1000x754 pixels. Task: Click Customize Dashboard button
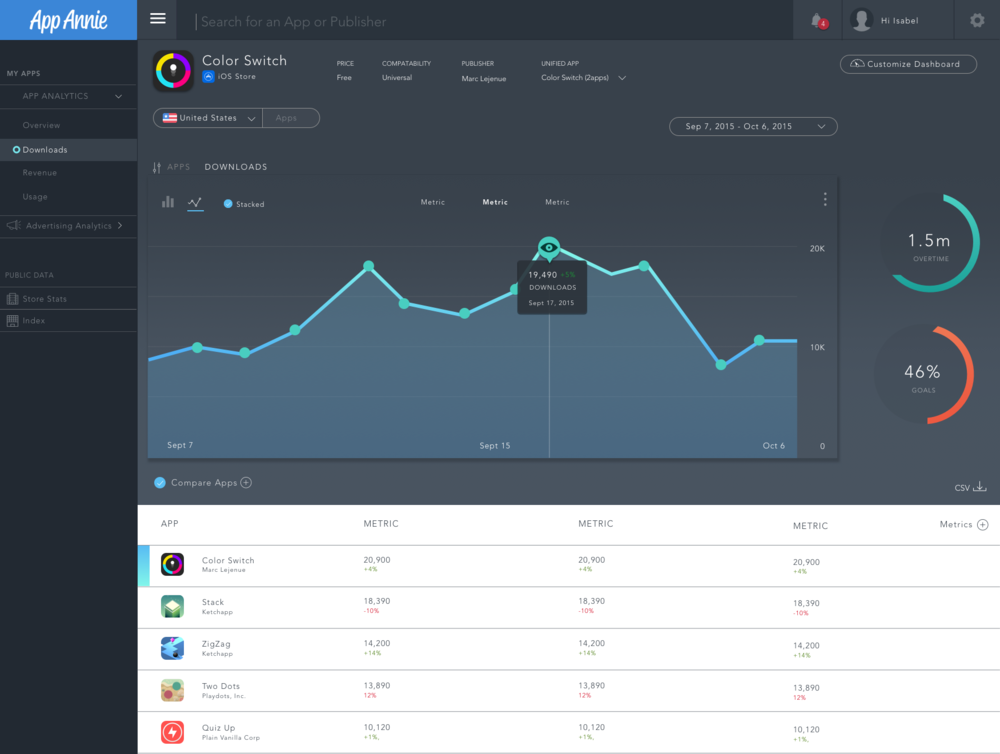point(908,64)
